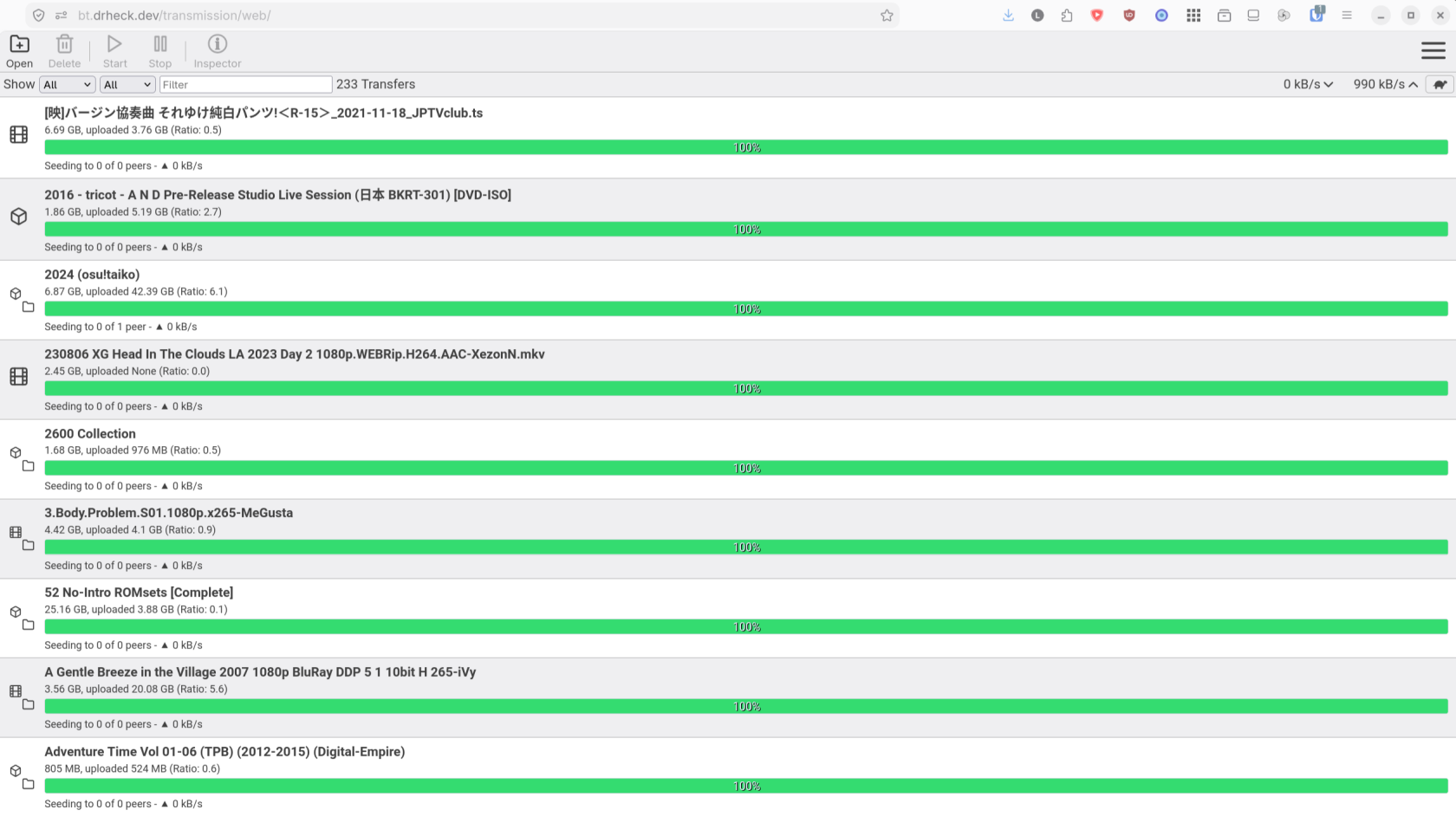The height and width of the screenshot is (816, 1456).
Task: Click the package icon of the tricot torrent
Action: click(x=18, y=217)
